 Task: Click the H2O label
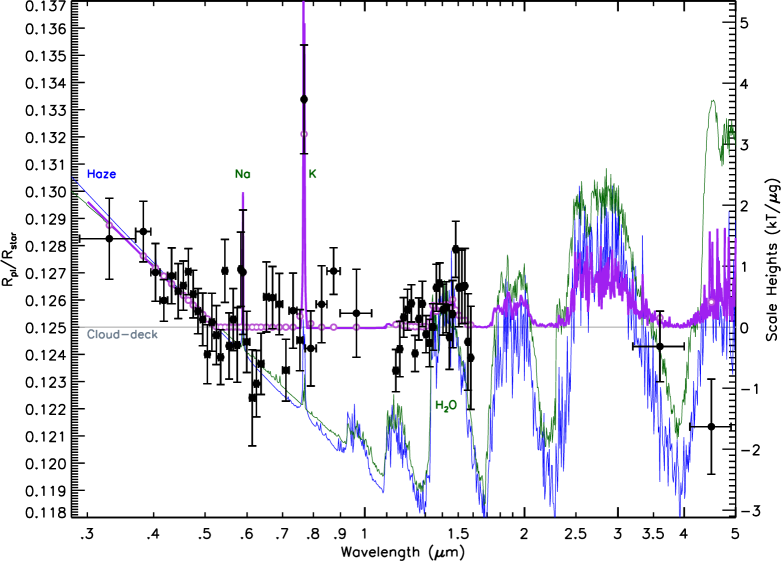446,406
